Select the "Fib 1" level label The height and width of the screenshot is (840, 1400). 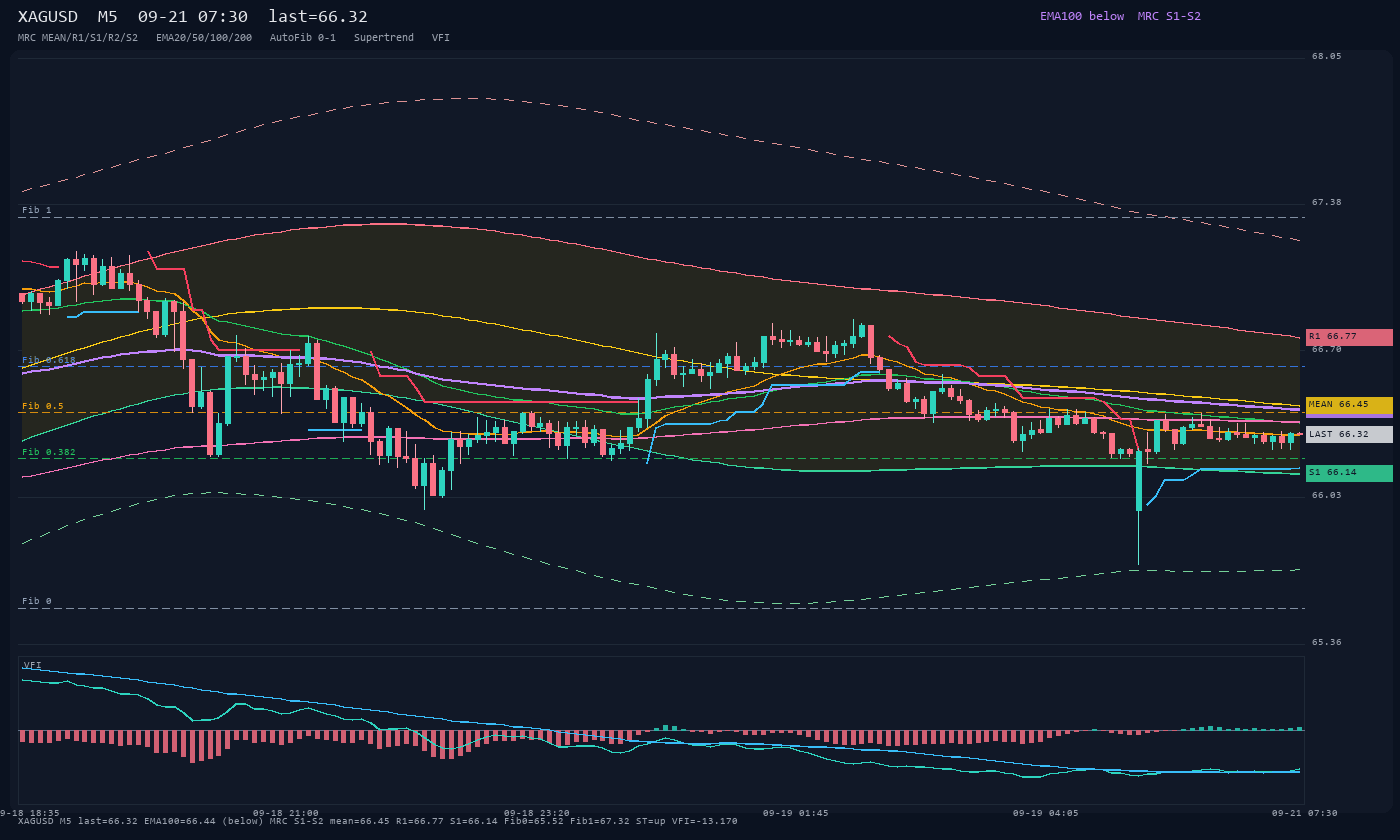[37, 210]
